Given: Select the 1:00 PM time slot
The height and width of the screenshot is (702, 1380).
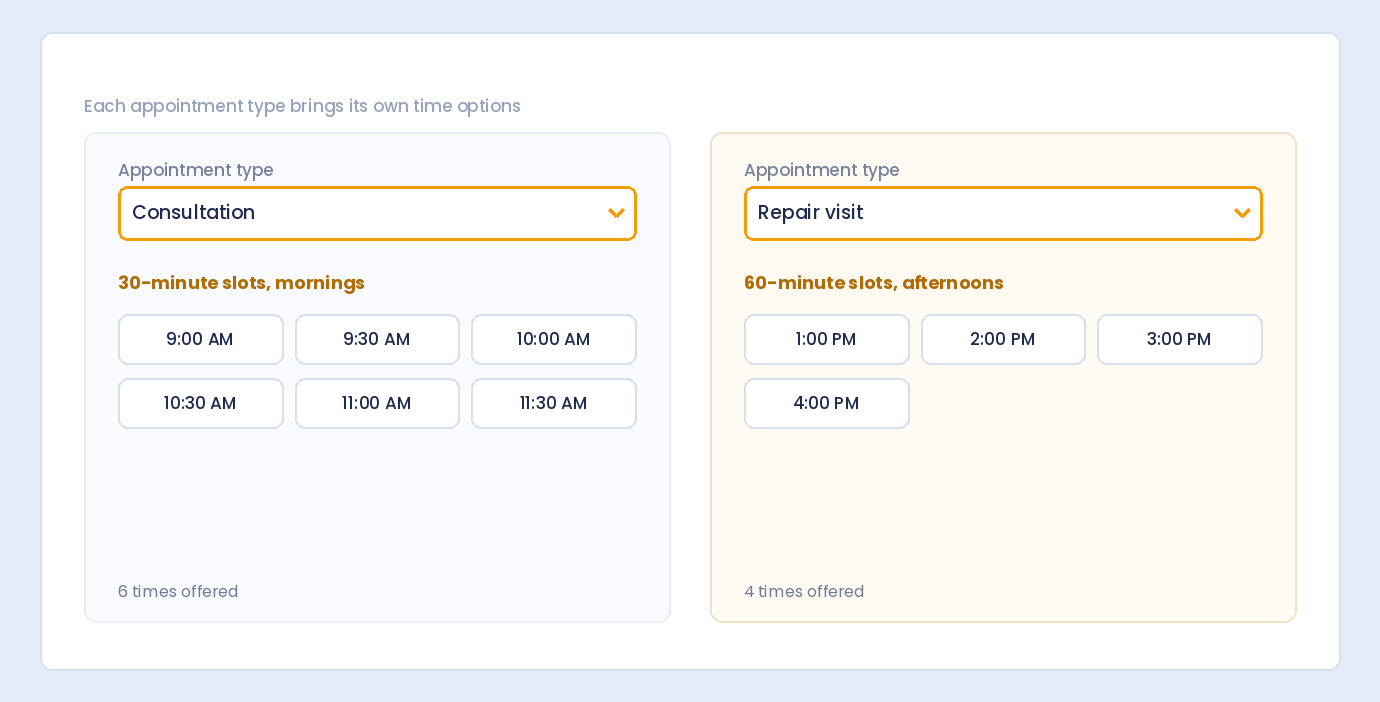Looking at the screenshot, I should tap(827, 339).
